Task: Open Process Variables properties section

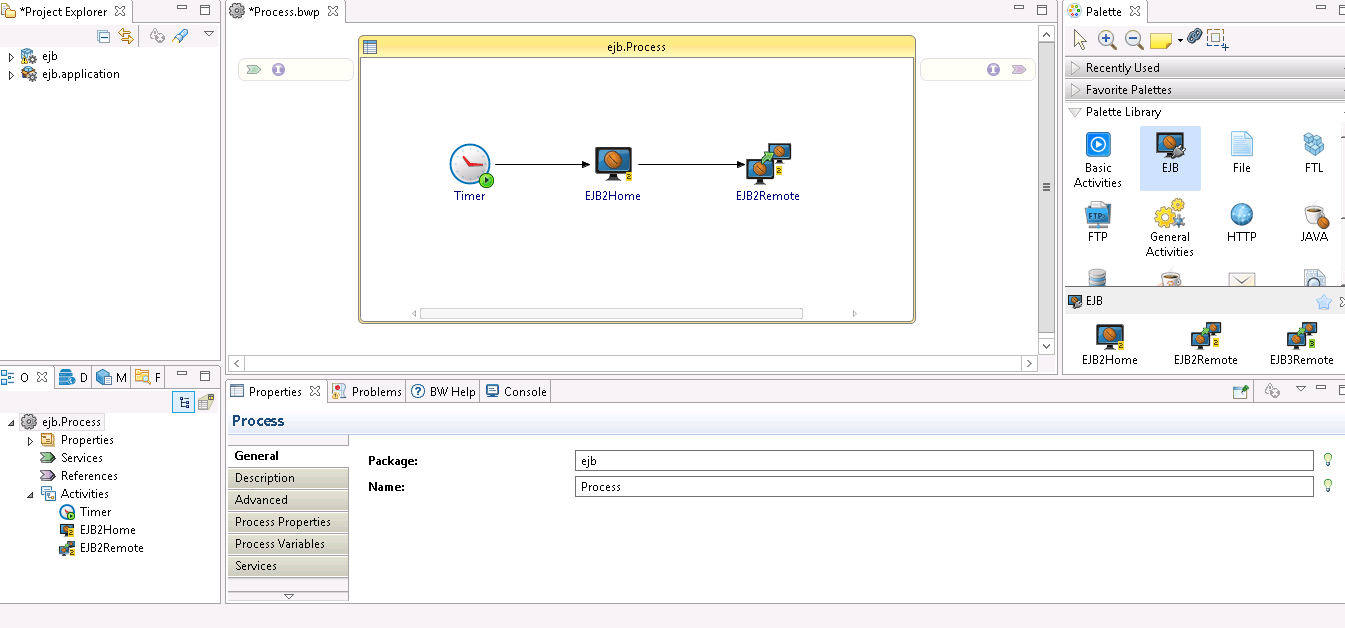Action: point(280,544)
